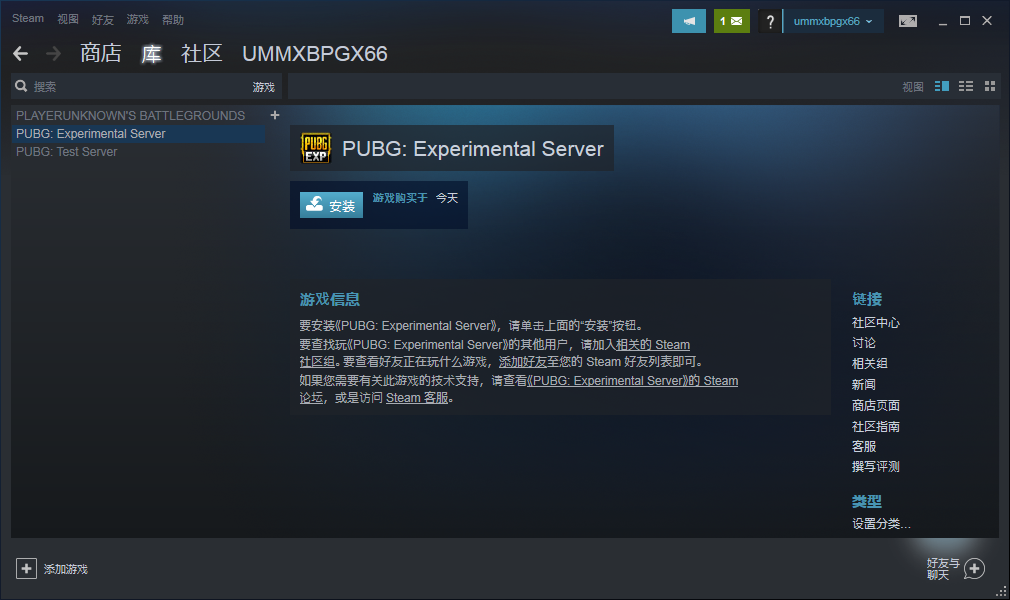Open the green inbox notification icon

click(x=731, y=21)
